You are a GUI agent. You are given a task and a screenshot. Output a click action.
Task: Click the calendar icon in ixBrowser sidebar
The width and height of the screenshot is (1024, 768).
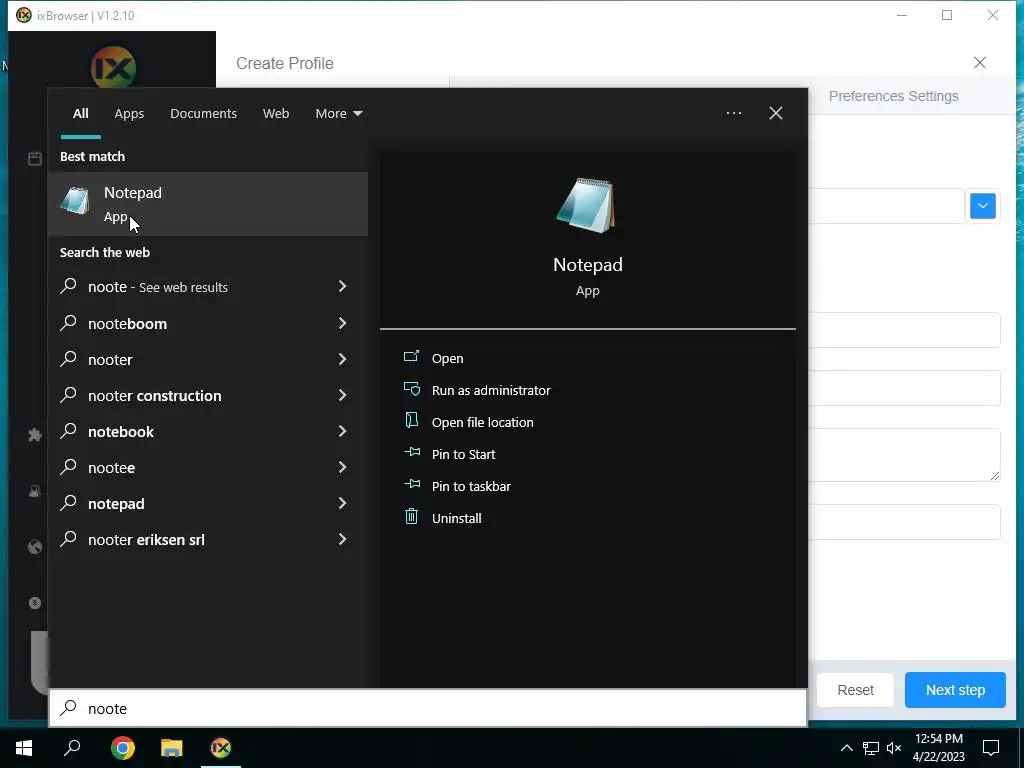(35, 159)
